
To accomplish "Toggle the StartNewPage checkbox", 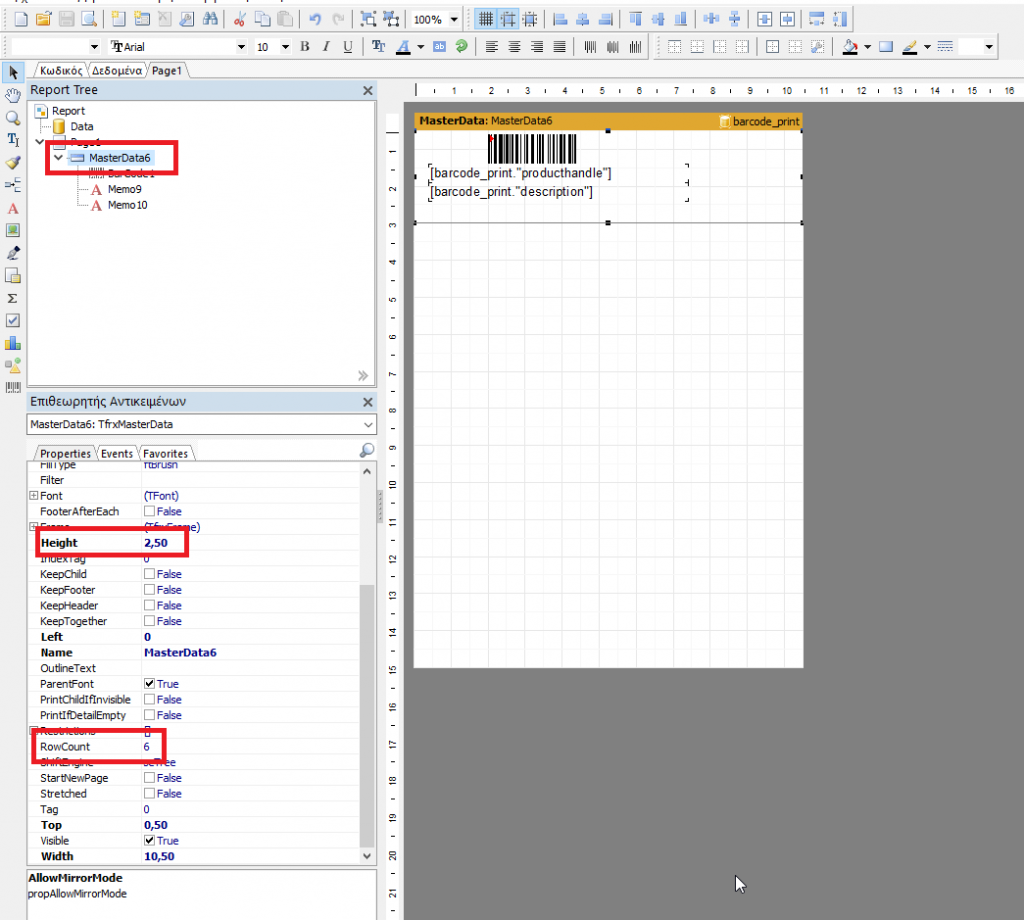I will point(150,778).
